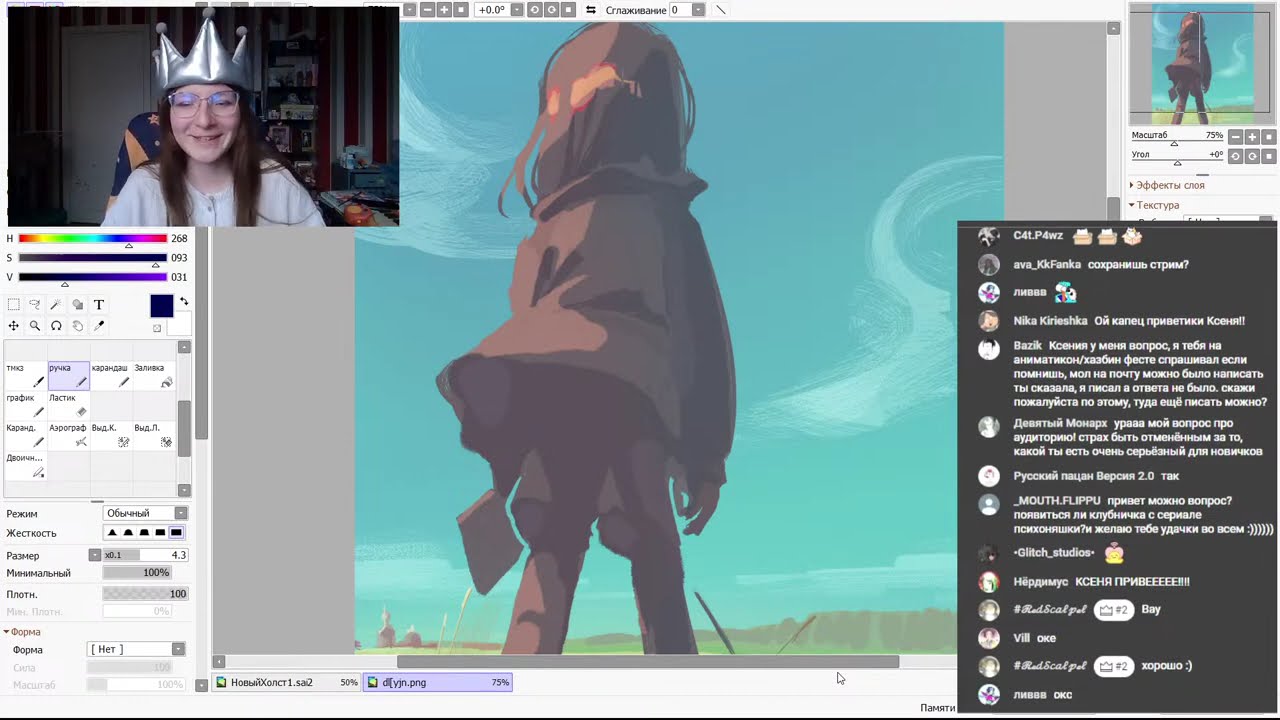Rotate view counterclockwise in top toolbar
This screenshot has width=1280, height=720.
(534, 10)
